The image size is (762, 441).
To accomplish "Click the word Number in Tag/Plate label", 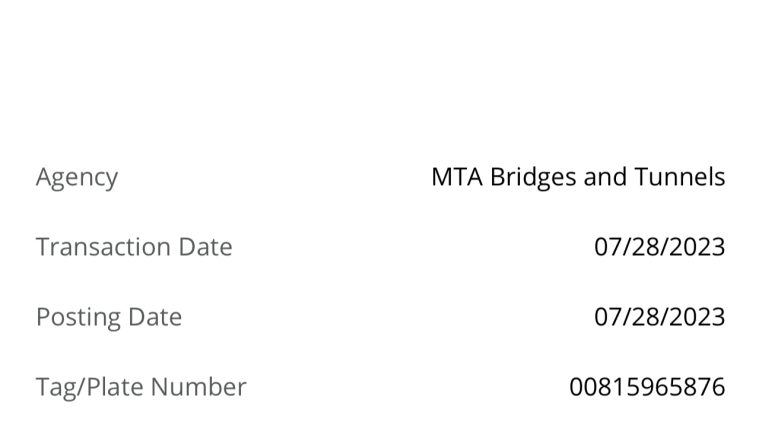I will tap(198, 387).
